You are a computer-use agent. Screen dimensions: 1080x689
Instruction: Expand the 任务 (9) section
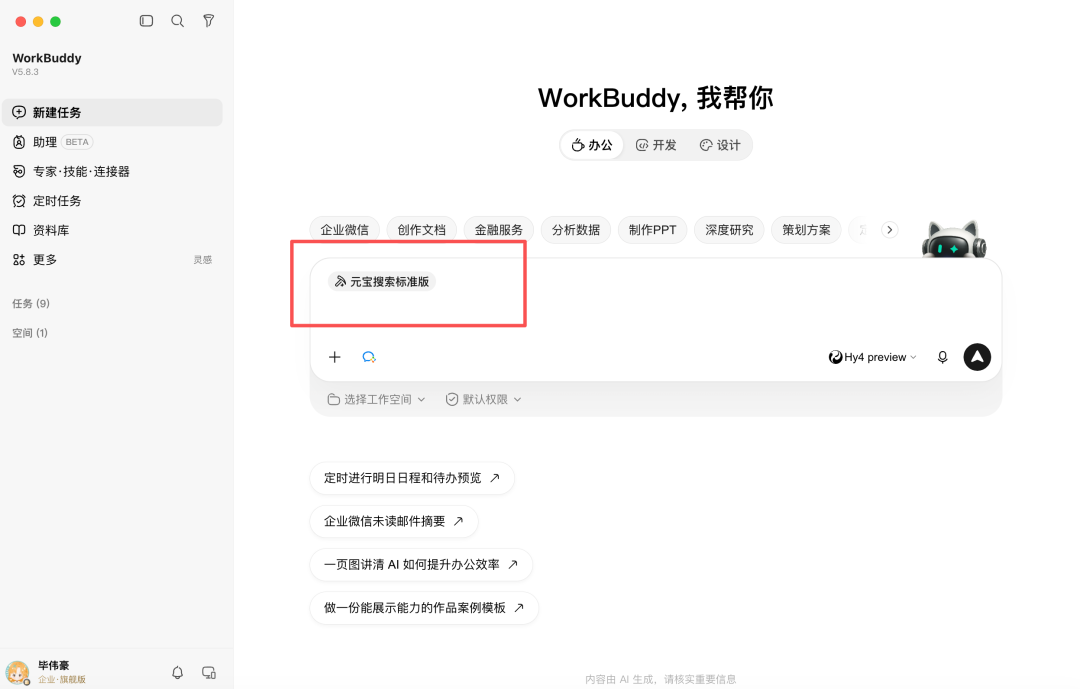coord(31,303)
